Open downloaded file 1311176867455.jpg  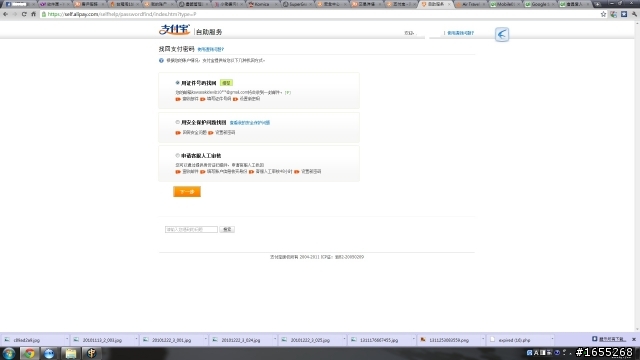pos(379,340)
